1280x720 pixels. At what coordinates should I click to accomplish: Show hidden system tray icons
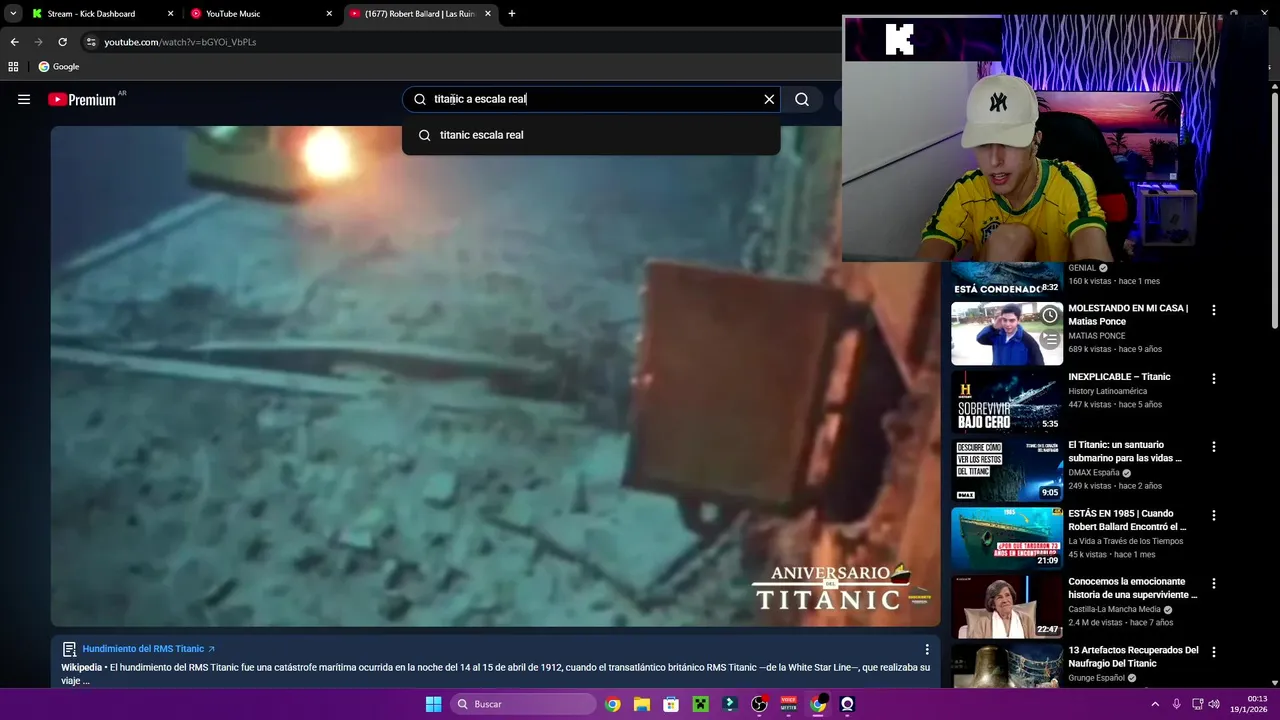pyautogui.click(x=1155, y=704)
